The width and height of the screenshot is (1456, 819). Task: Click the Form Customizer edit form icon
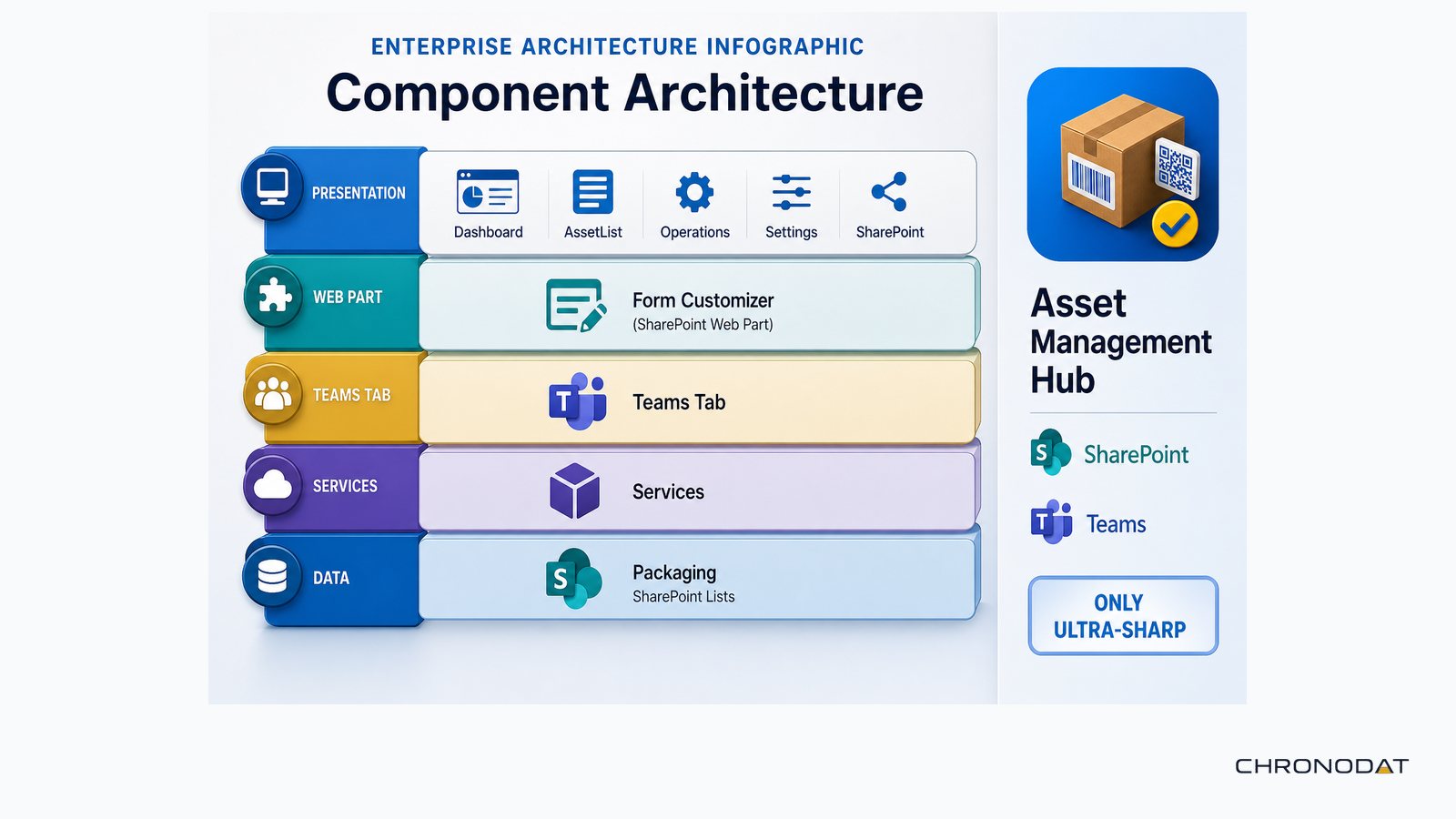click(x=576, y=306)
